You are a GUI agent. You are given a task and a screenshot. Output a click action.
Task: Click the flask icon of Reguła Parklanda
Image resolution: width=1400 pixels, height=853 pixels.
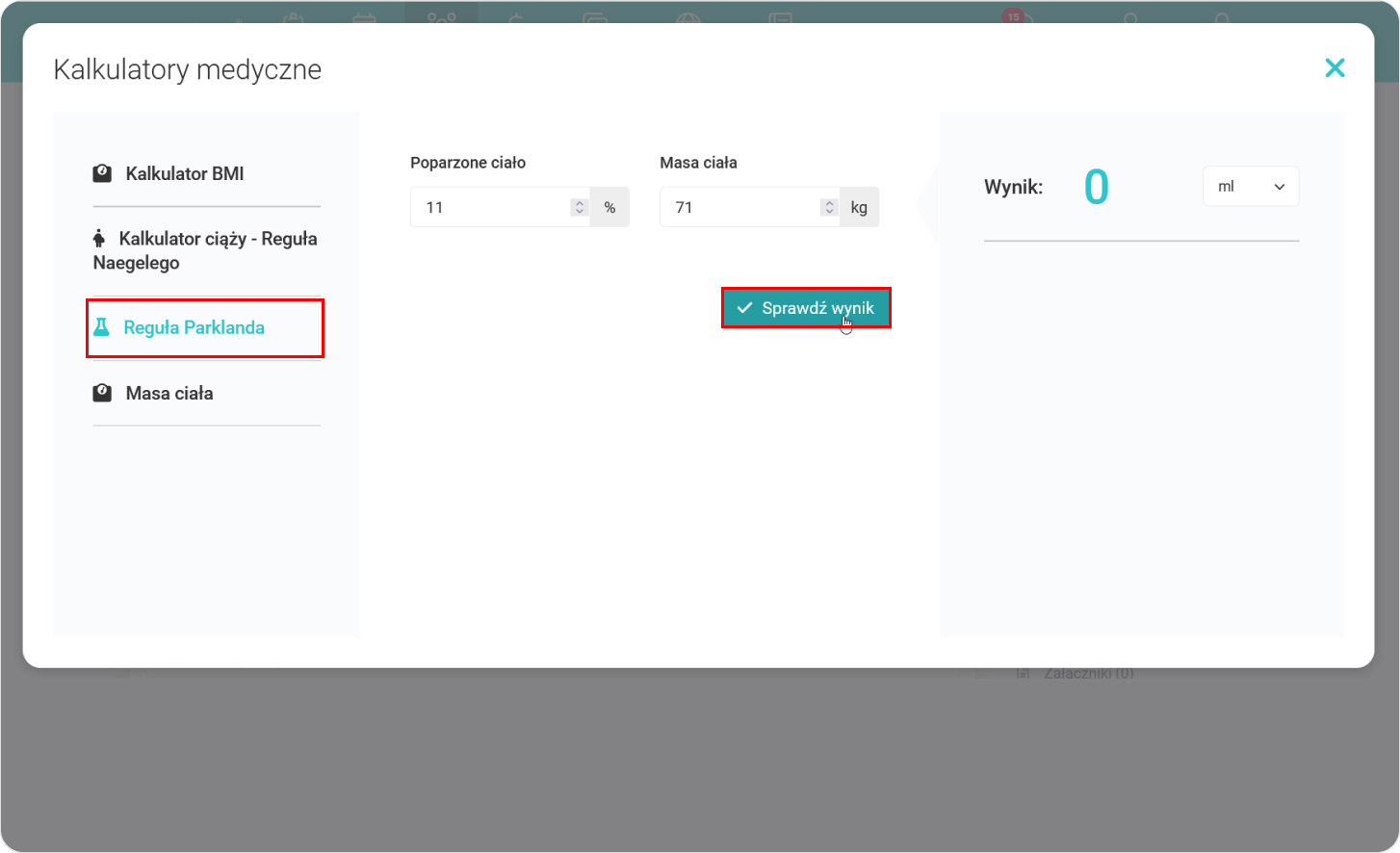(x=101, y=327)
